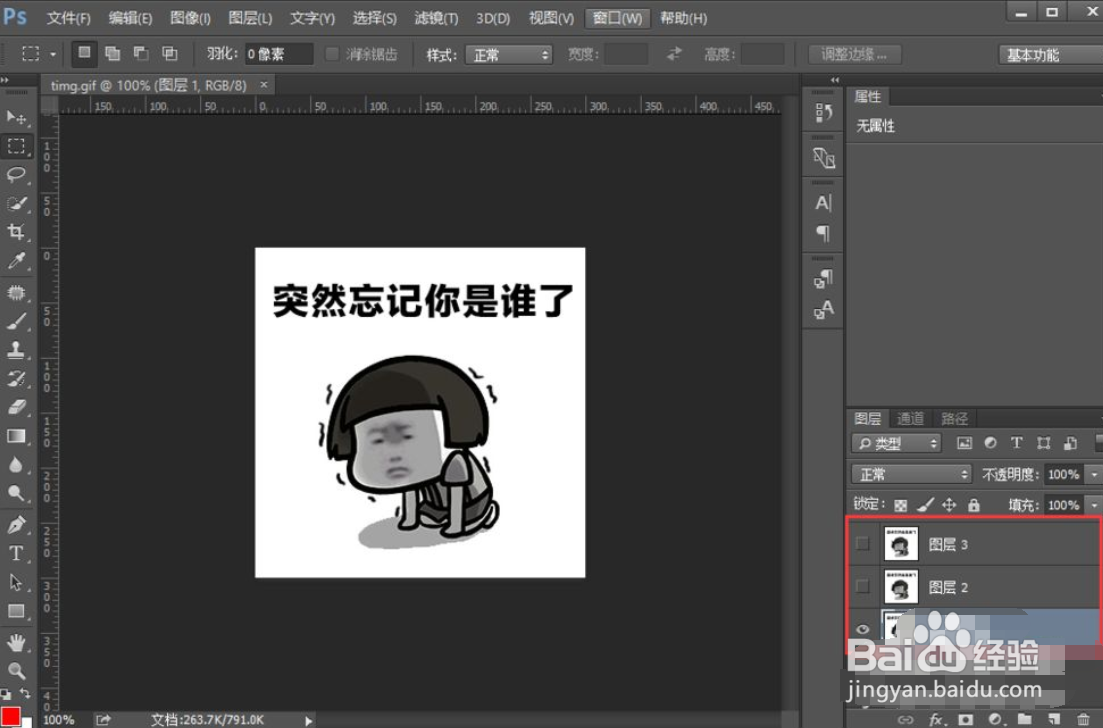Open layer filter 类型 dropdown
This screenshot has height=728, width=1103.
[x=896, y=443]
